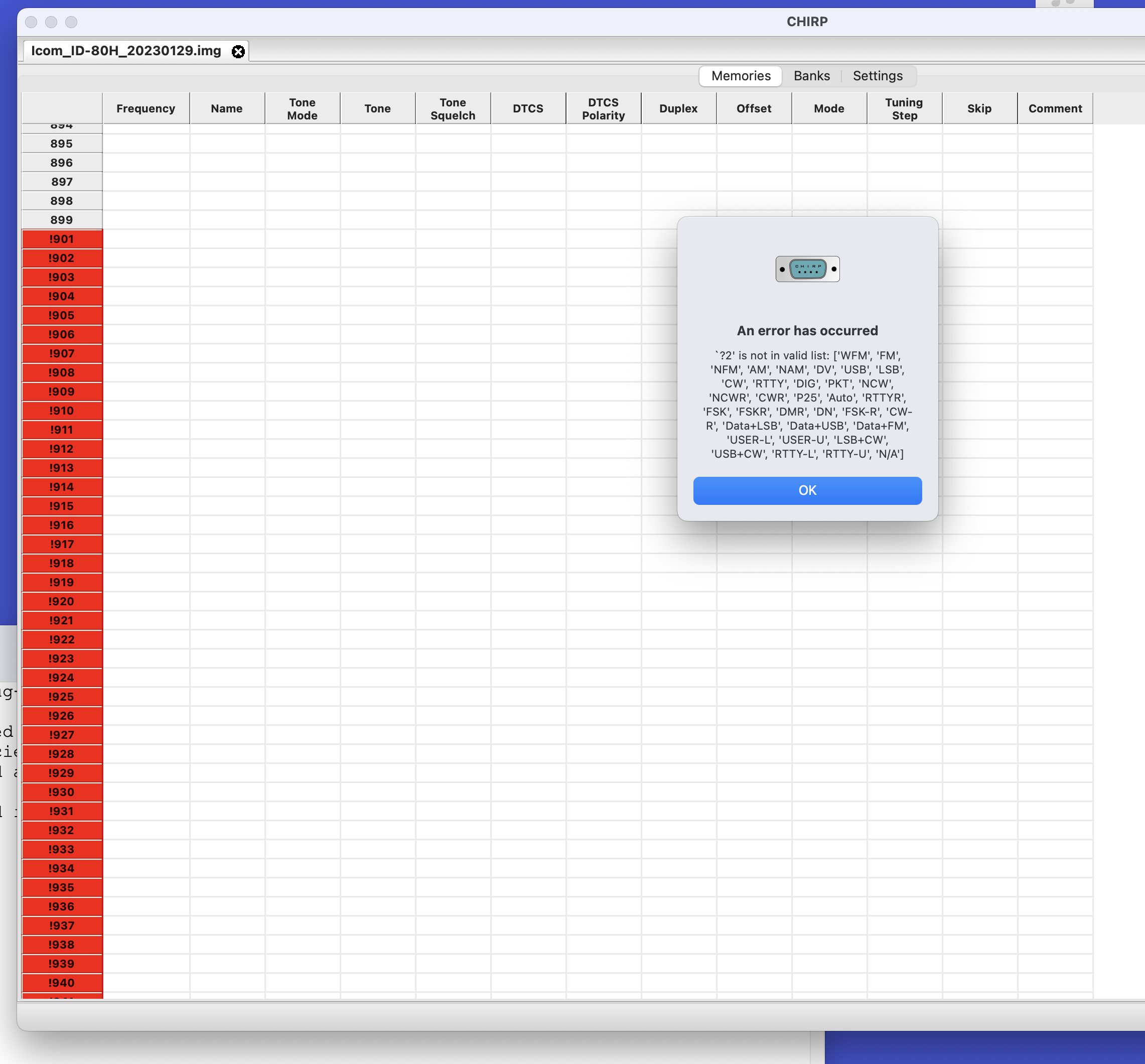Select the red row !919
The image size is (1145, 1064).
point(62,582)
